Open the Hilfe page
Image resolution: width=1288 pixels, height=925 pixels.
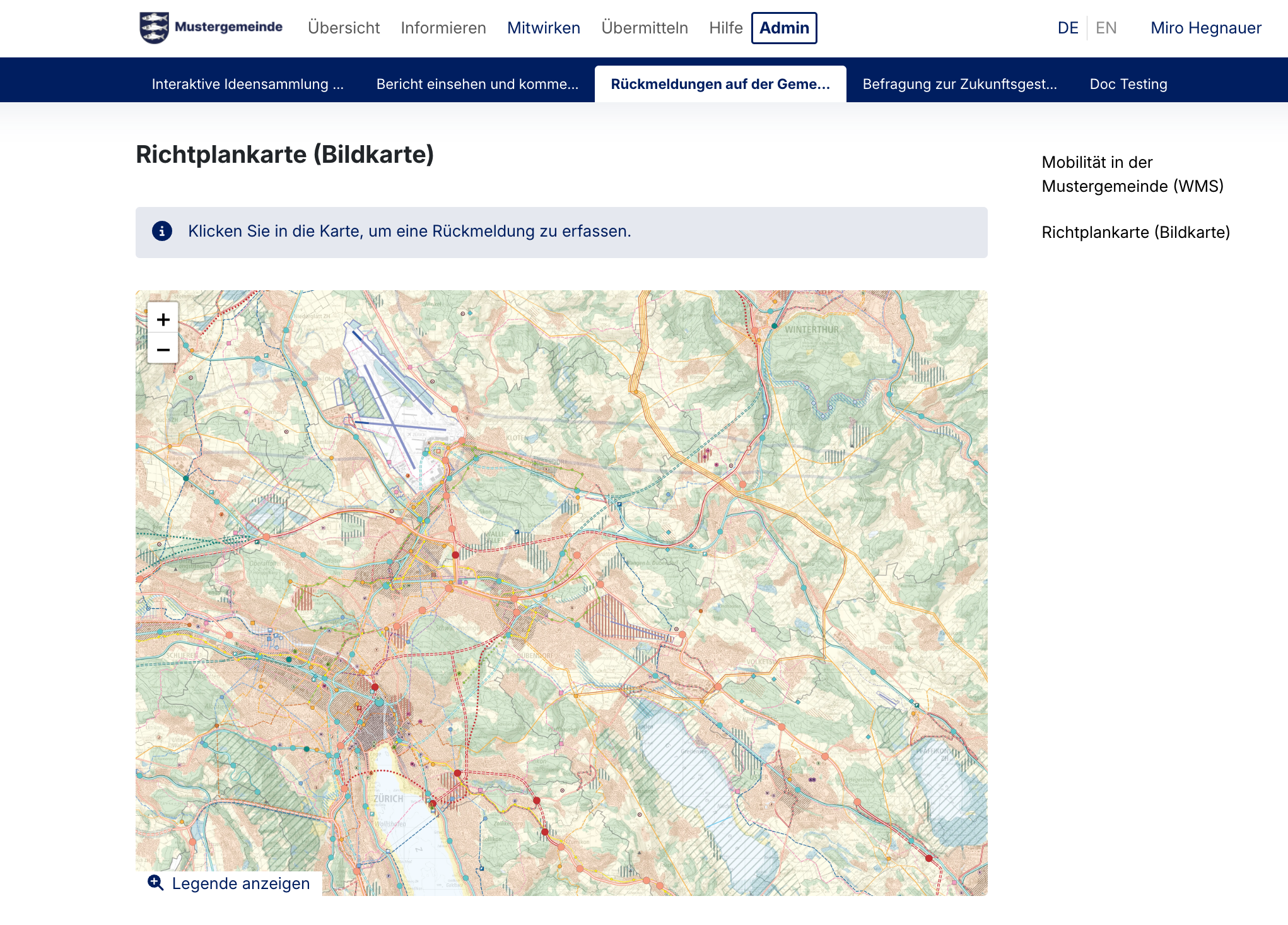click(x=725, y=28)
